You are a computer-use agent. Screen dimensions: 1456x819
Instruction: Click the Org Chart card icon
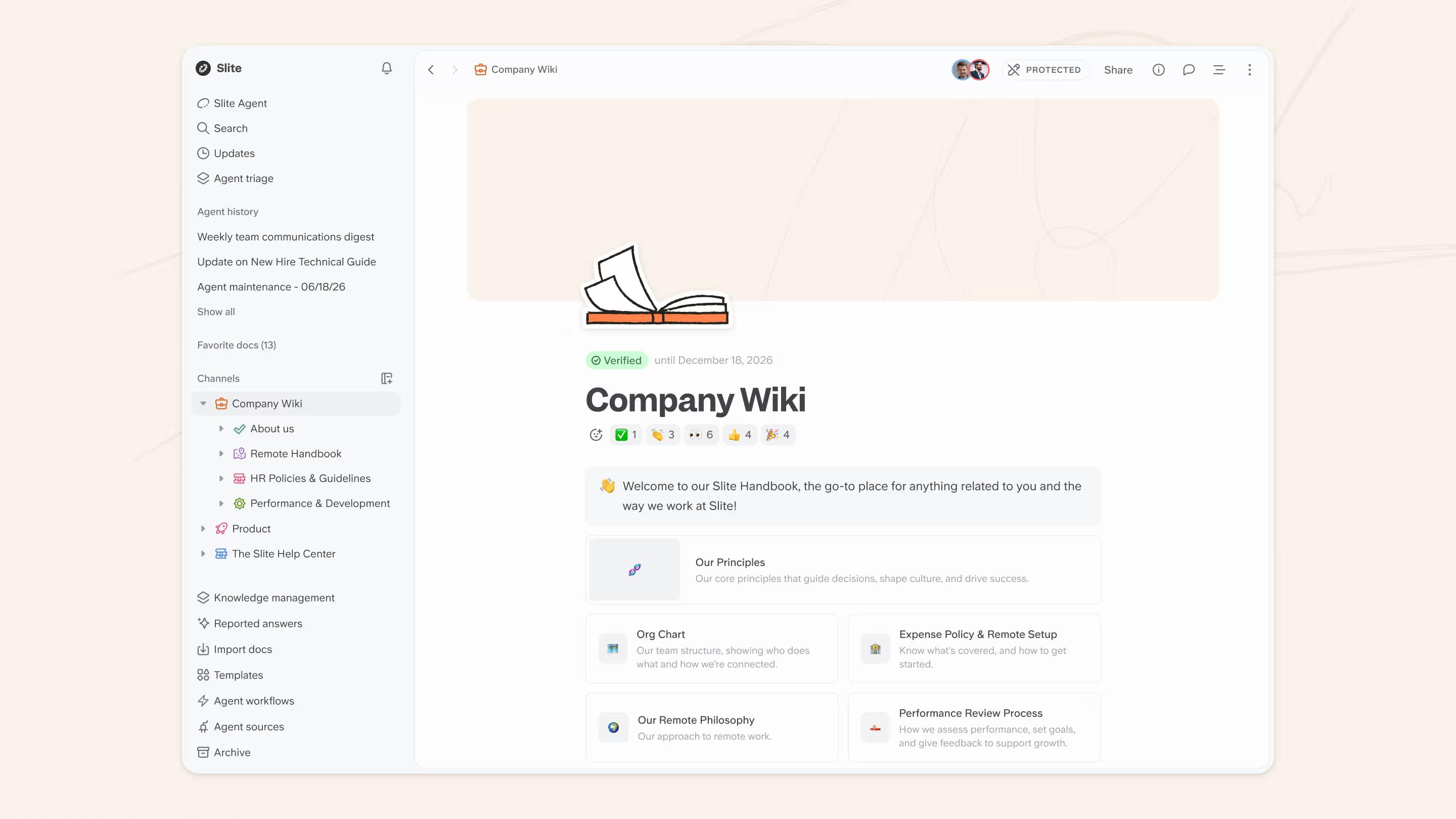pos(613,649)
